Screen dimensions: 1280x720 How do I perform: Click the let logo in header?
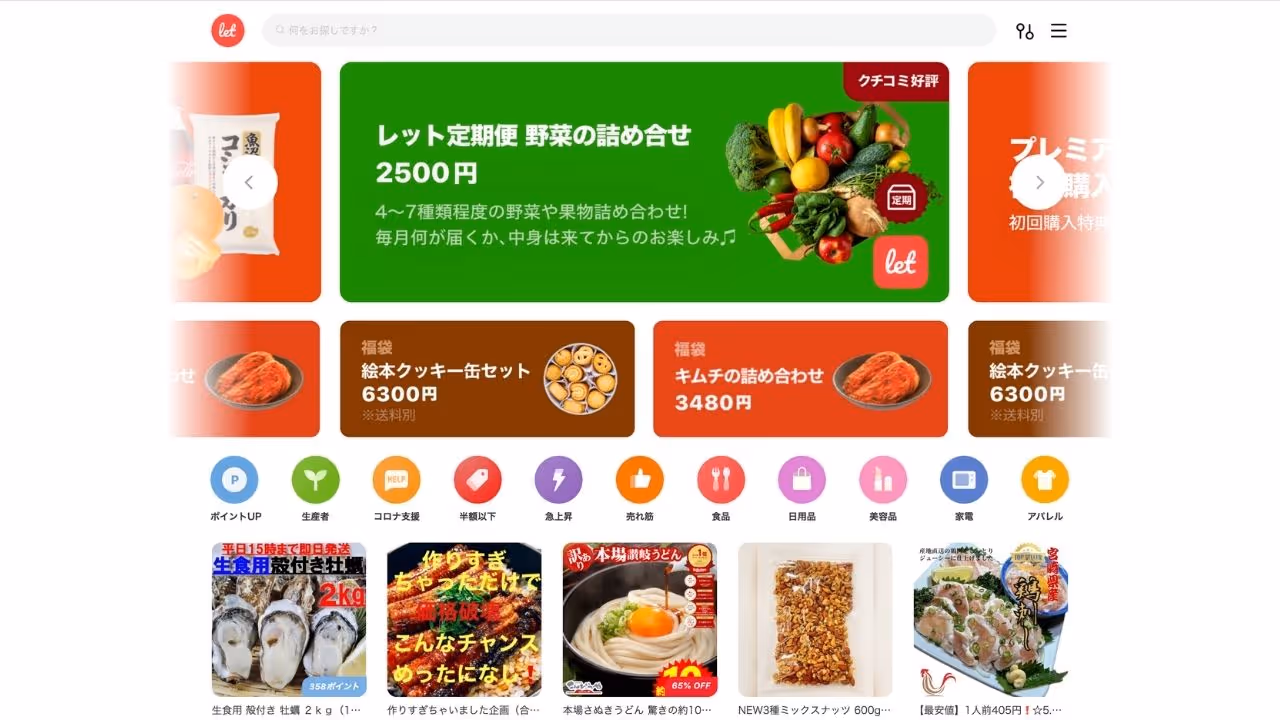coord(228,30)
